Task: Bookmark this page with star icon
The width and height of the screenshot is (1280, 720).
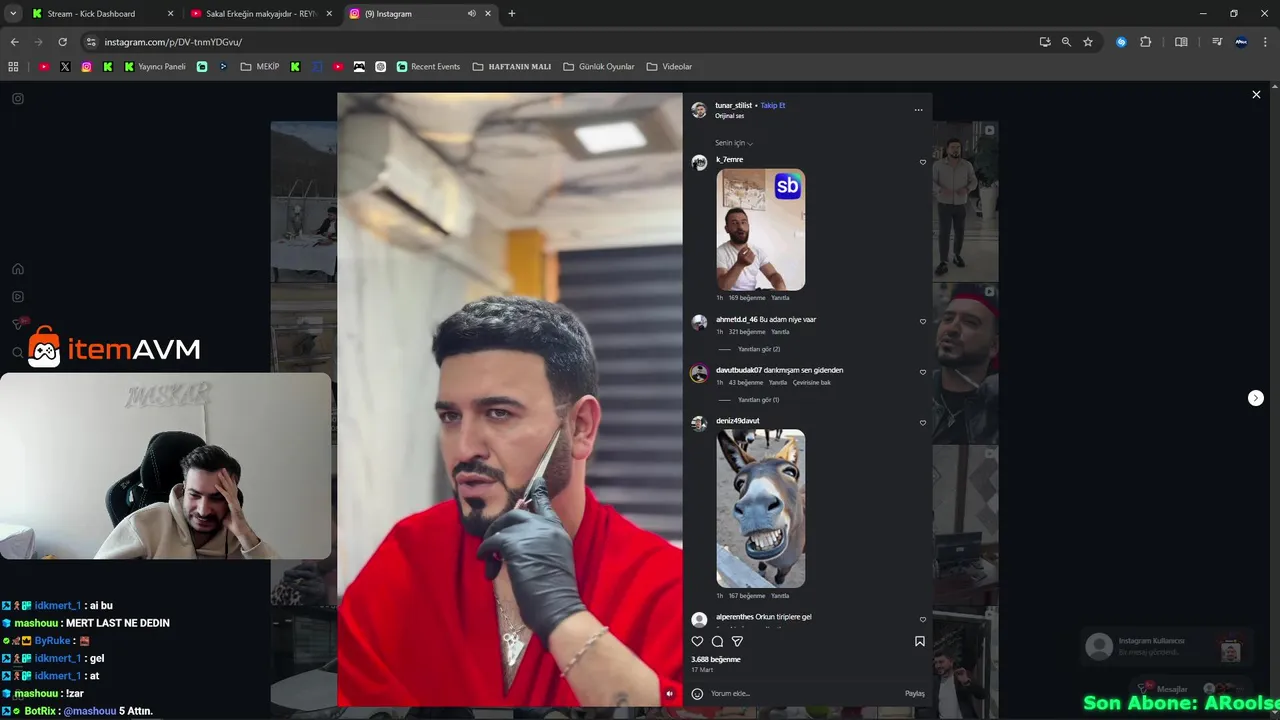Action: tap(1088, 42)
